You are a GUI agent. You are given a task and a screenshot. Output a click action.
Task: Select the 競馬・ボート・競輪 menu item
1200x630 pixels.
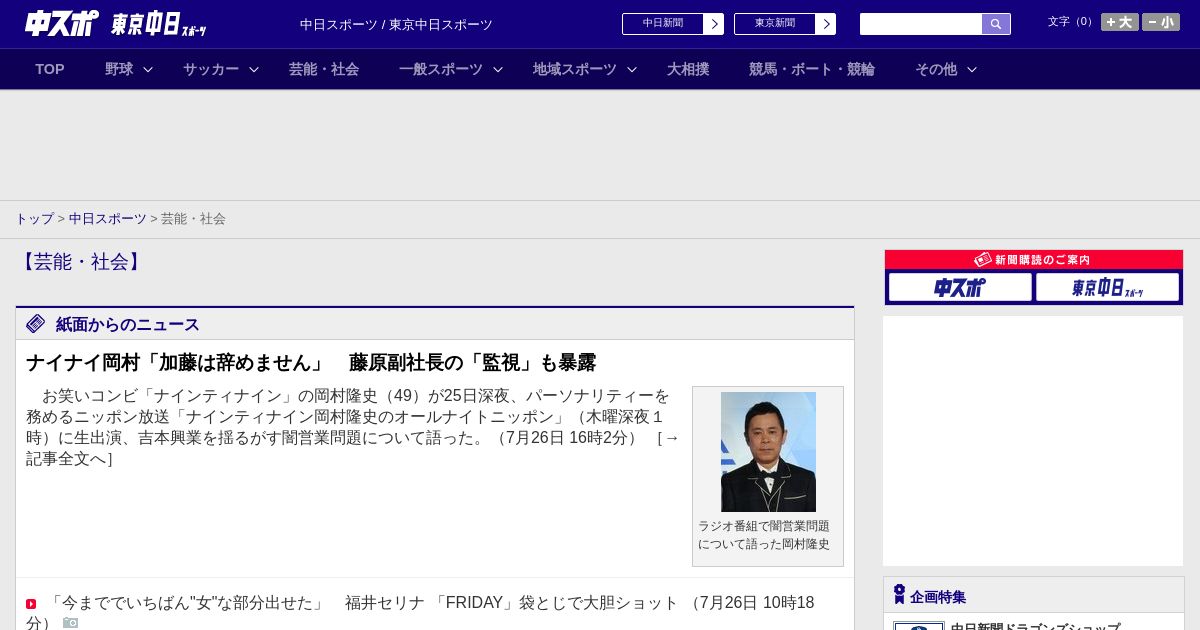812,69
